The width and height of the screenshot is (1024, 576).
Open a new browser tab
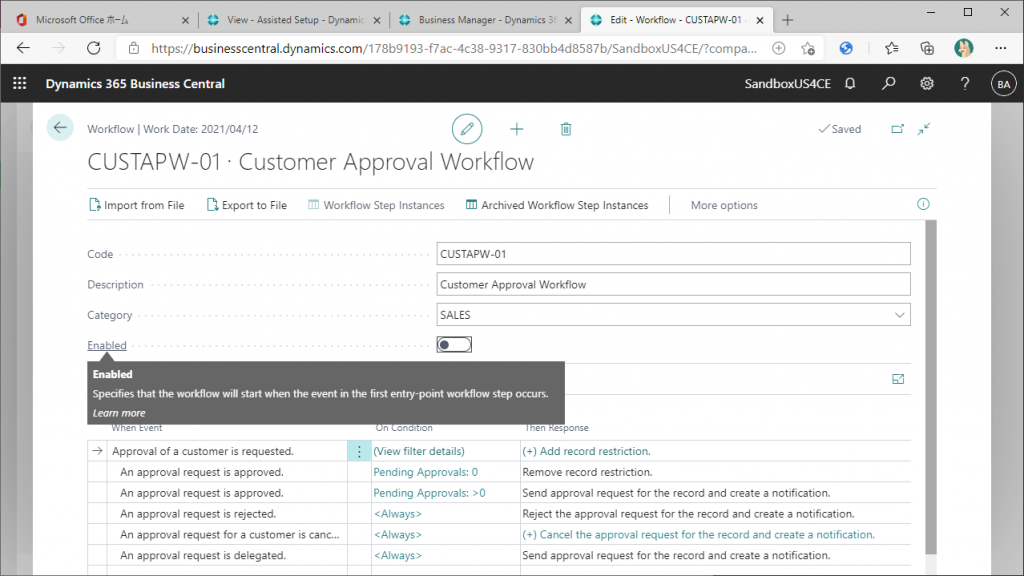coord(788,20)
